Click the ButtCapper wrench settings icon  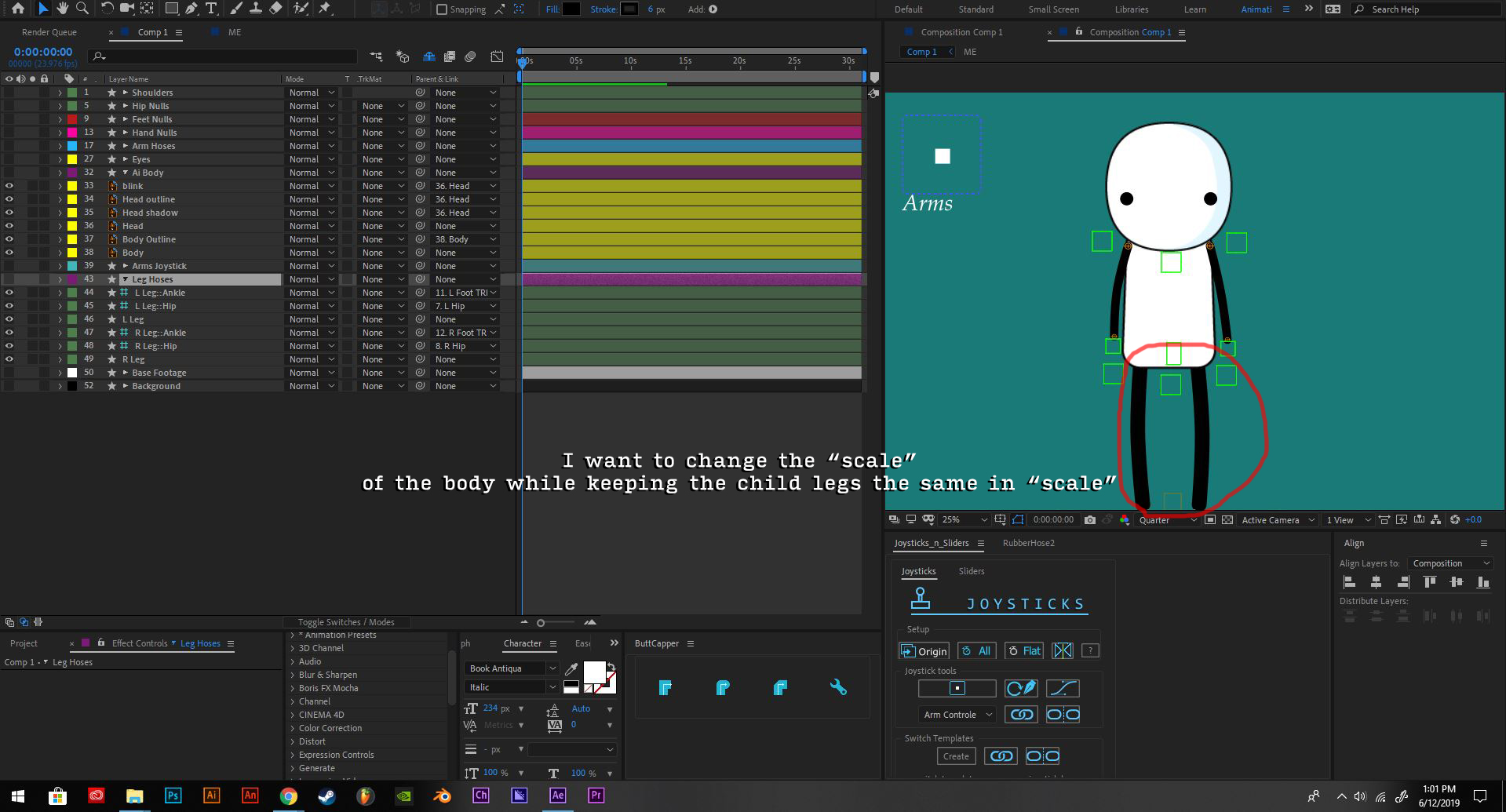(x=837, y=688)
